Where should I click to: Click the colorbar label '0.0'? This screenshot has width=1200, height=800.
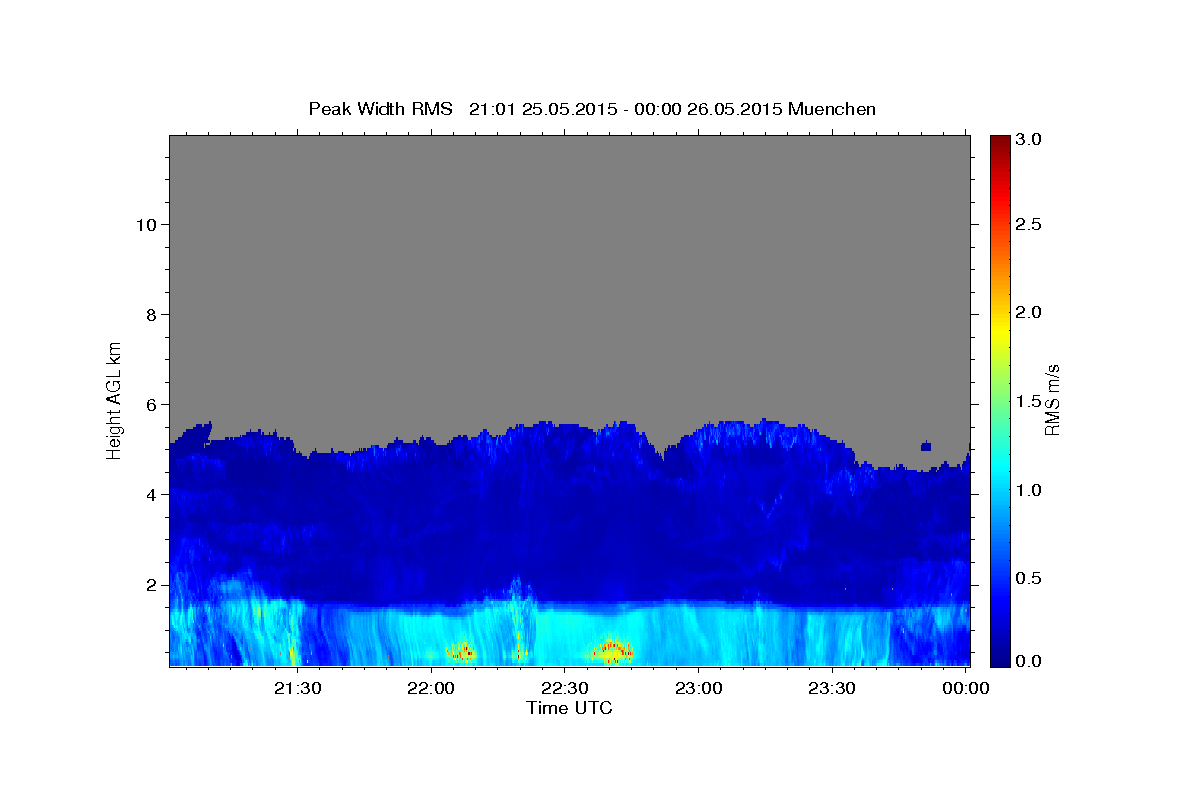point(1029,661)
